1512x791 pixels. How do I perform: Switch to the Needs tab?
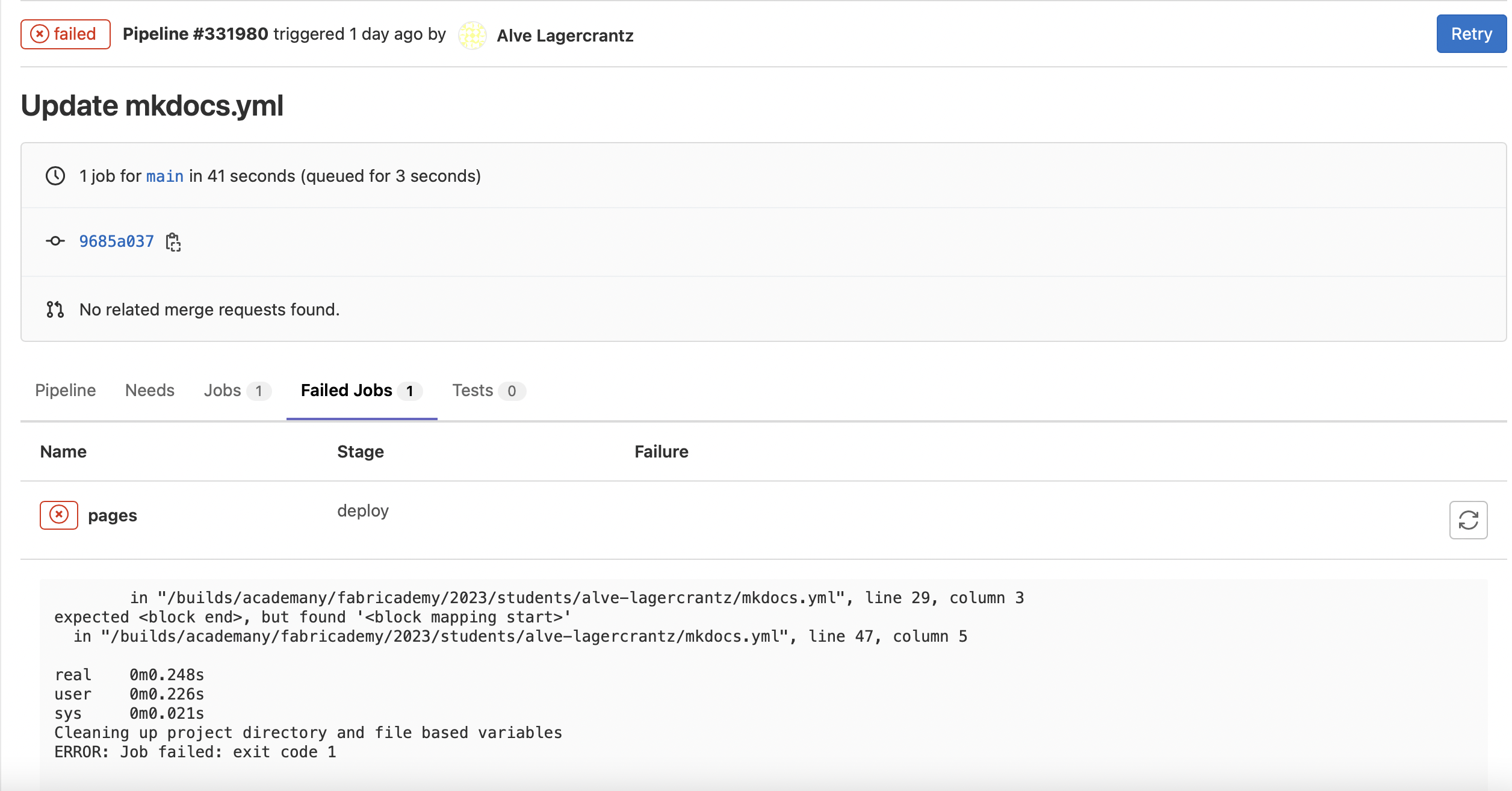point(150,390)
